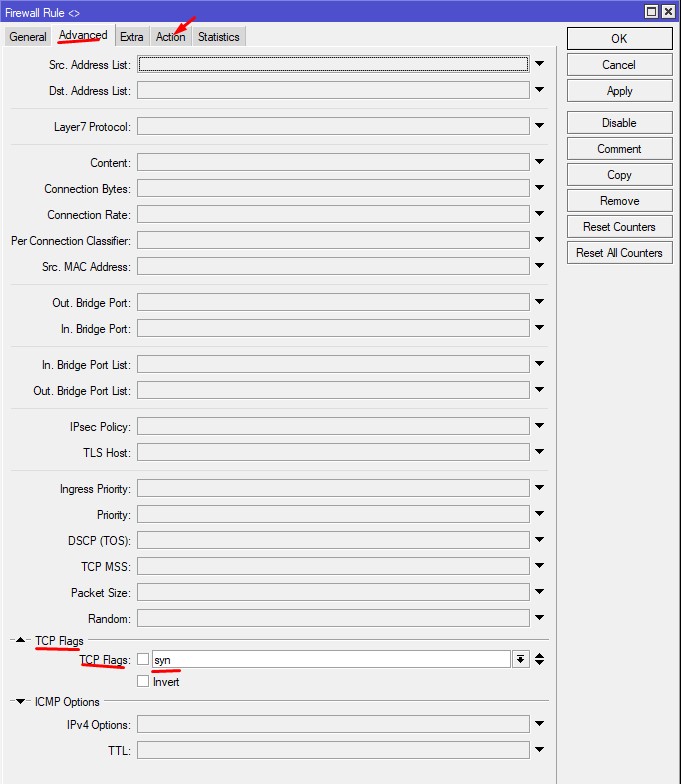The height and width of the screenshot is (784, 681).
Task: Toggle the TCP Flags negate checkbox
Action: click(x=143, y=659)
